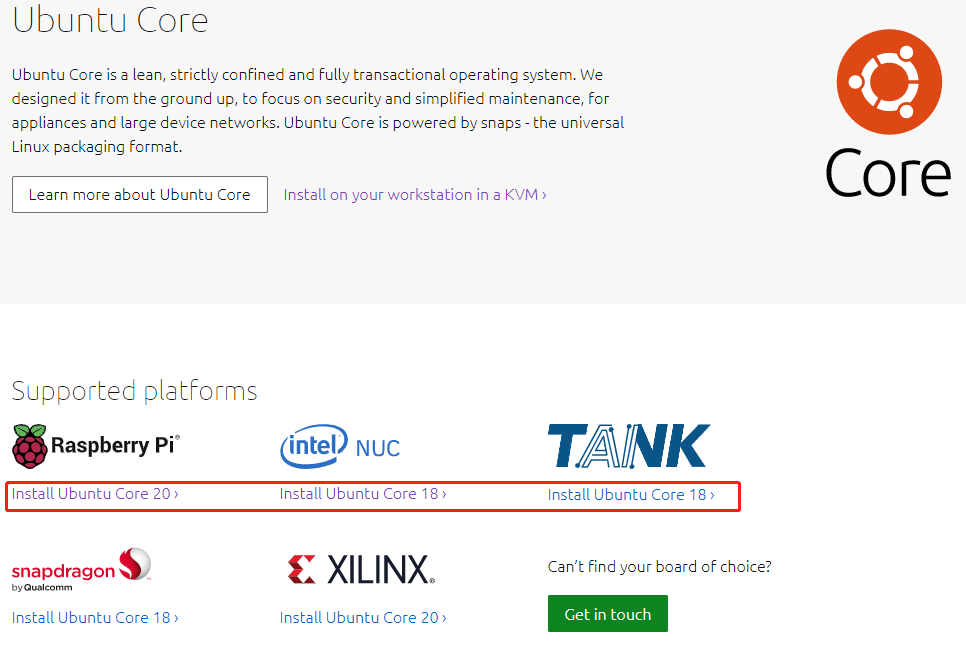Image resolution: width=966 pixels, height=651 pixels.
Task: Click the Ubuntu Core circular logo
Action: tap(889, 82)
